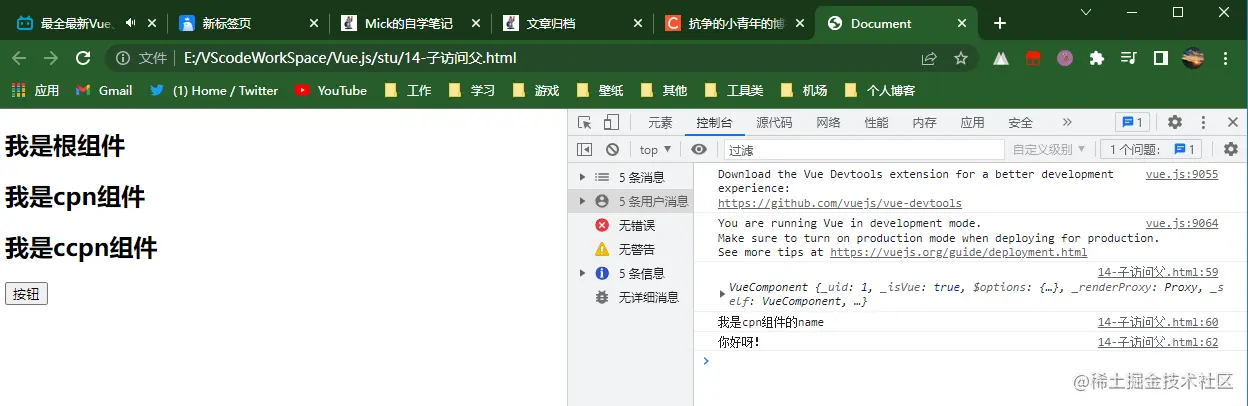Open the 应用 apps shortcut
The image size is (1248, 406).
point(35,90)
